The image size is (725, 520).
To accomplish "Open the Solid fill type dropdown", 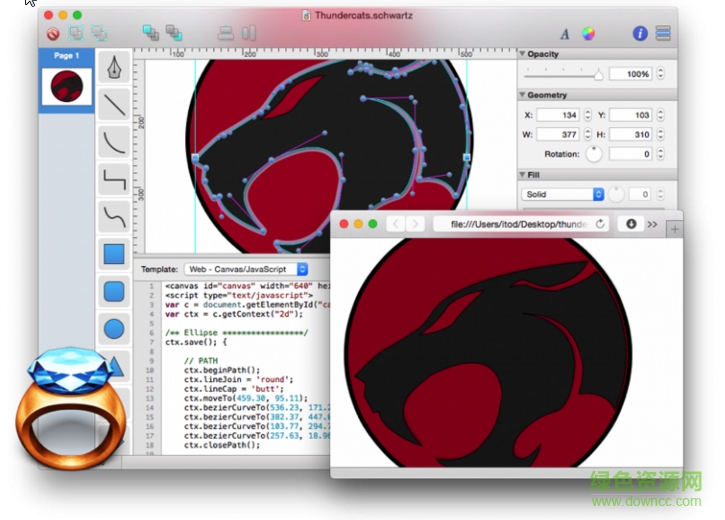I will pos(563,194).
